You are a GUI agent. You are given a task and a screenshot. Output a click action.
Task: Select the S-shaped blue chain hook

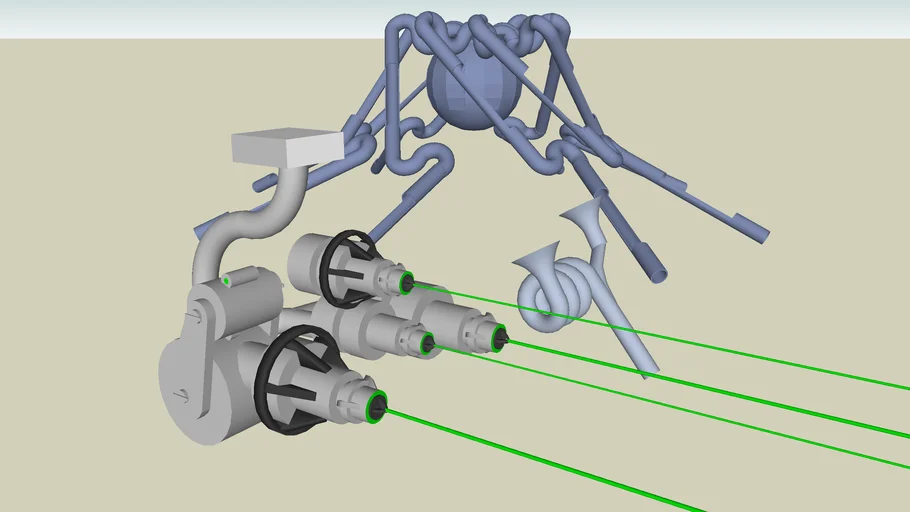tap(418, 165)
